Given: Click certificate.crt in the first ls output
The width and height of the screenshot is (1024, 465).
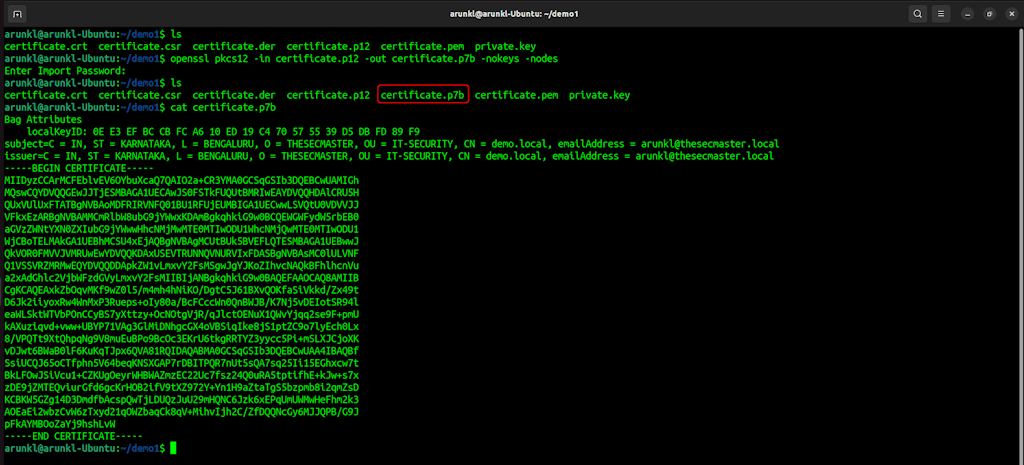Looking at the screenshot, I should tap(46, 46).
